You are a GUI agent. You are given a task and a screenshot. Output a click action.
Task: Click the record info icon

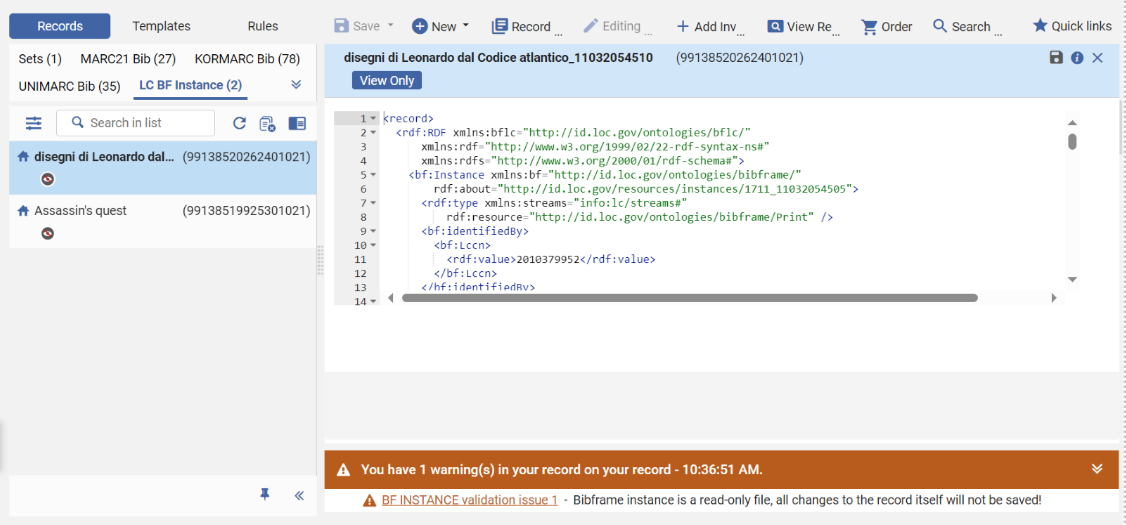point(1077,58)
